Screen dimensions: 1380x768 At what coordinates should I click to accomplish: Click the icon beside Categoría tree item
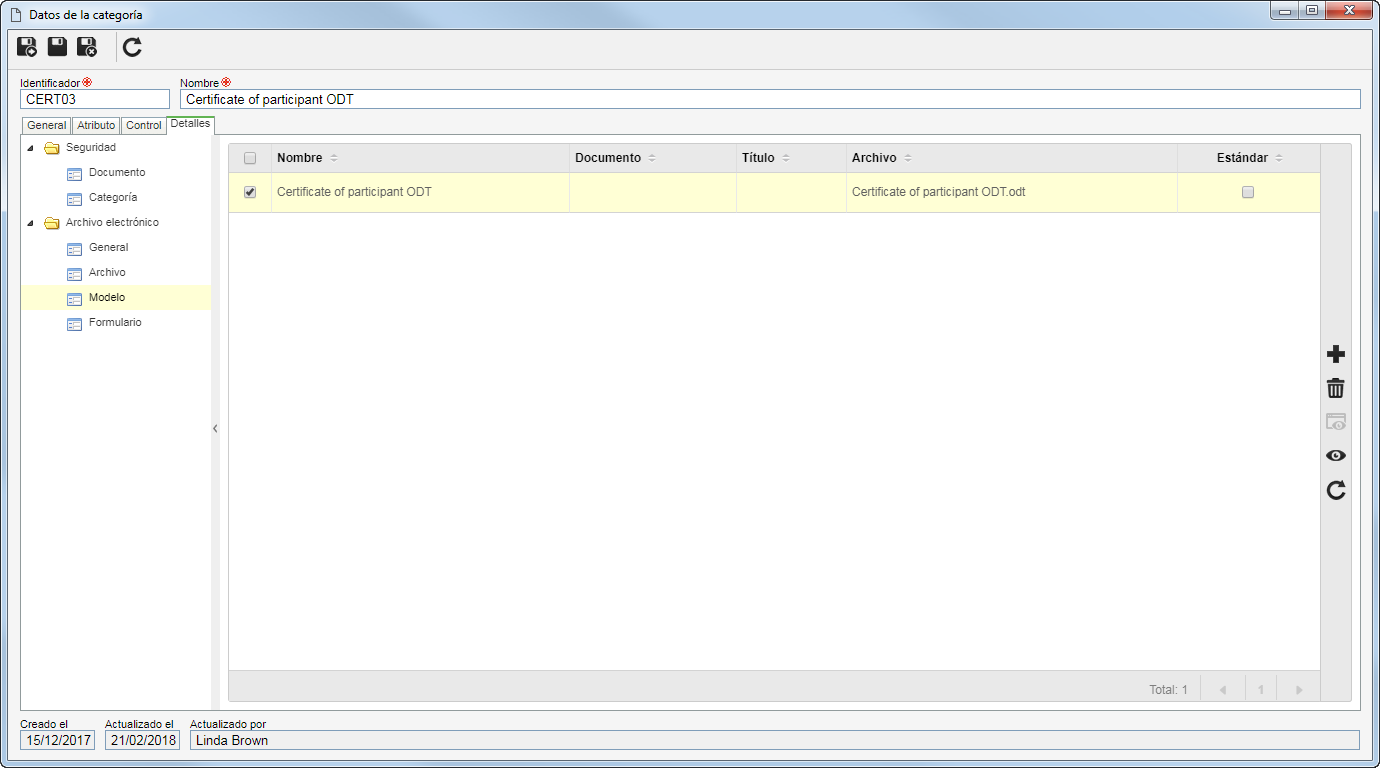coord(74,198)
